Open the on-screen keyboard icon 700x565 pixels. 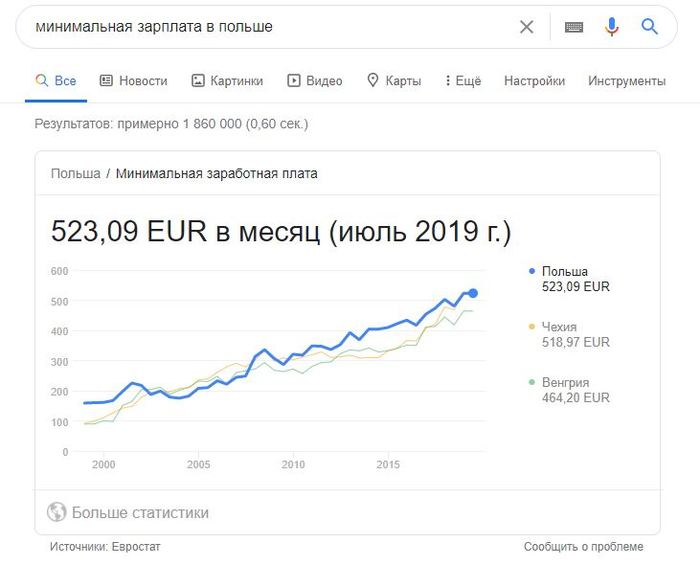pos(574,27)
